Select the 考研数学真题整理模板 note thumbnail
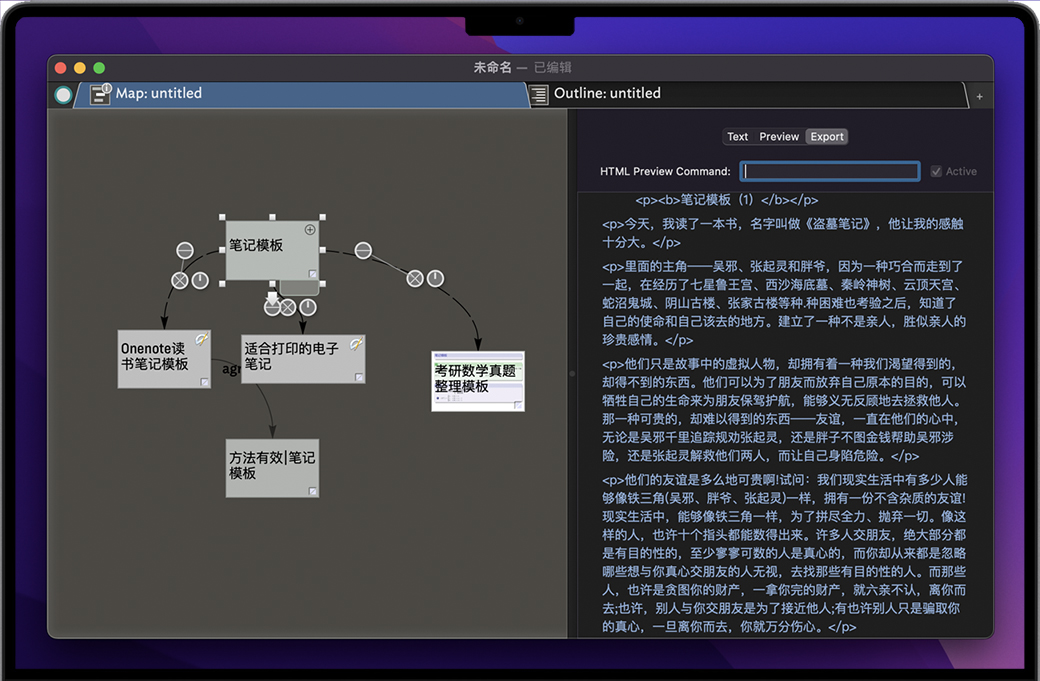The height and width of the screenshot is (681, 1040). [x=477, y=381]
